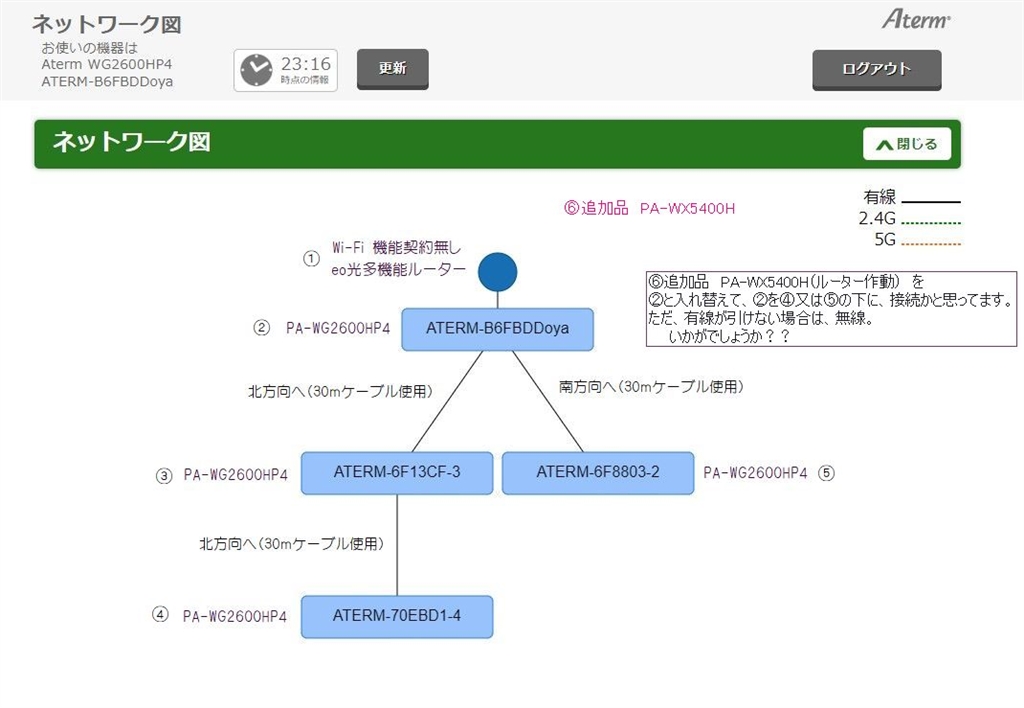
Task: Click the Wi-Fi 機能契約無し label
Action: coord(396,248)
